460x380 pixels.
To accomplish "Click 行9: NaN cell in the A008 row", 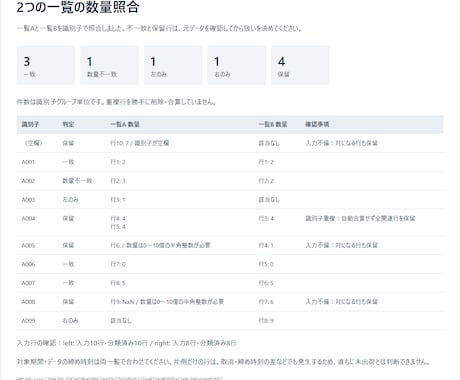I will pos(167,302).
